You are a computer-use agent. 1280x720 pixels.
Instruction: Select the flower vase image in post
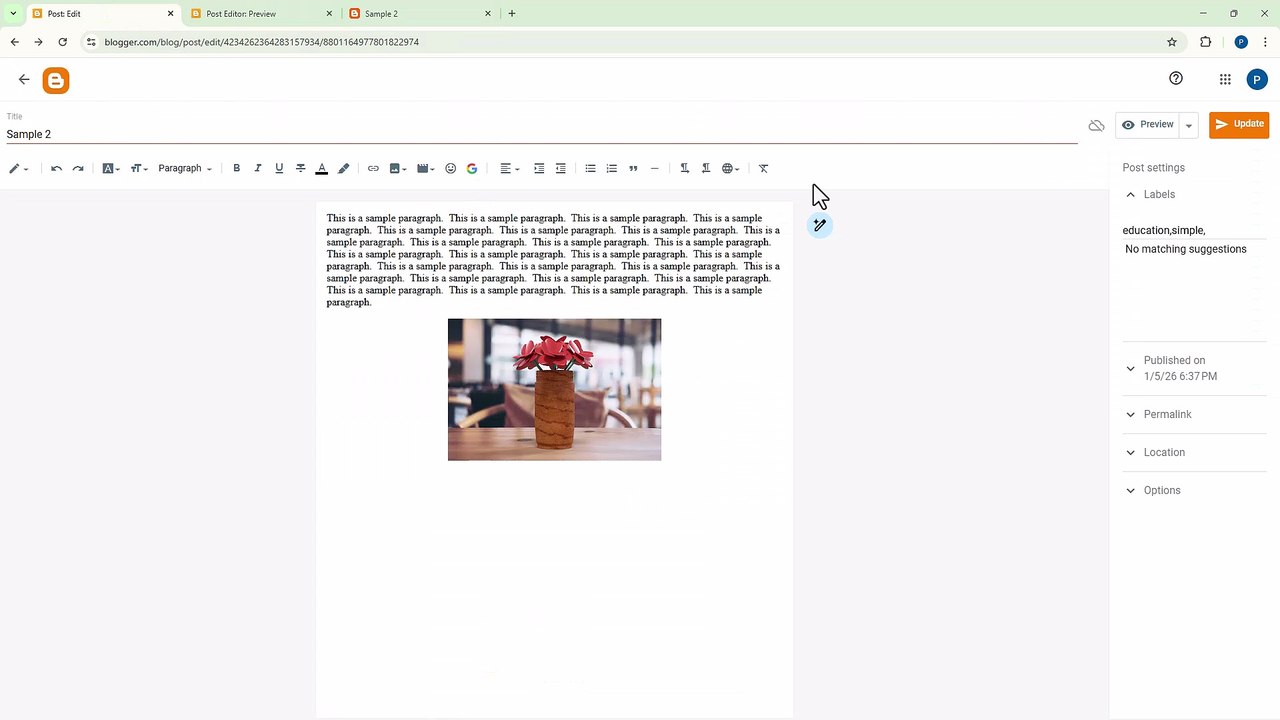click(554, 389)
